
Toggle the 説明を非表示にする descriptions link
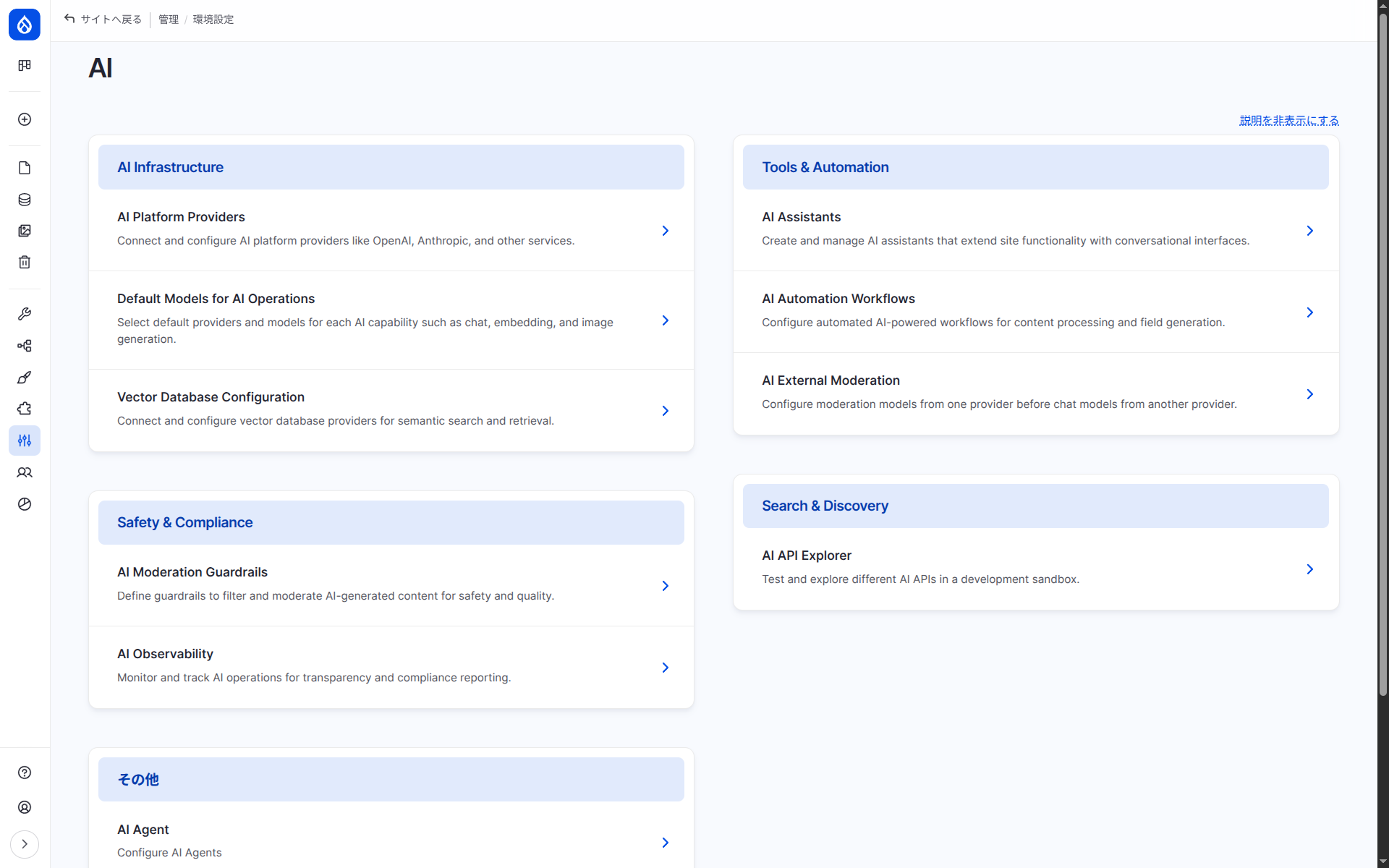1288,120
